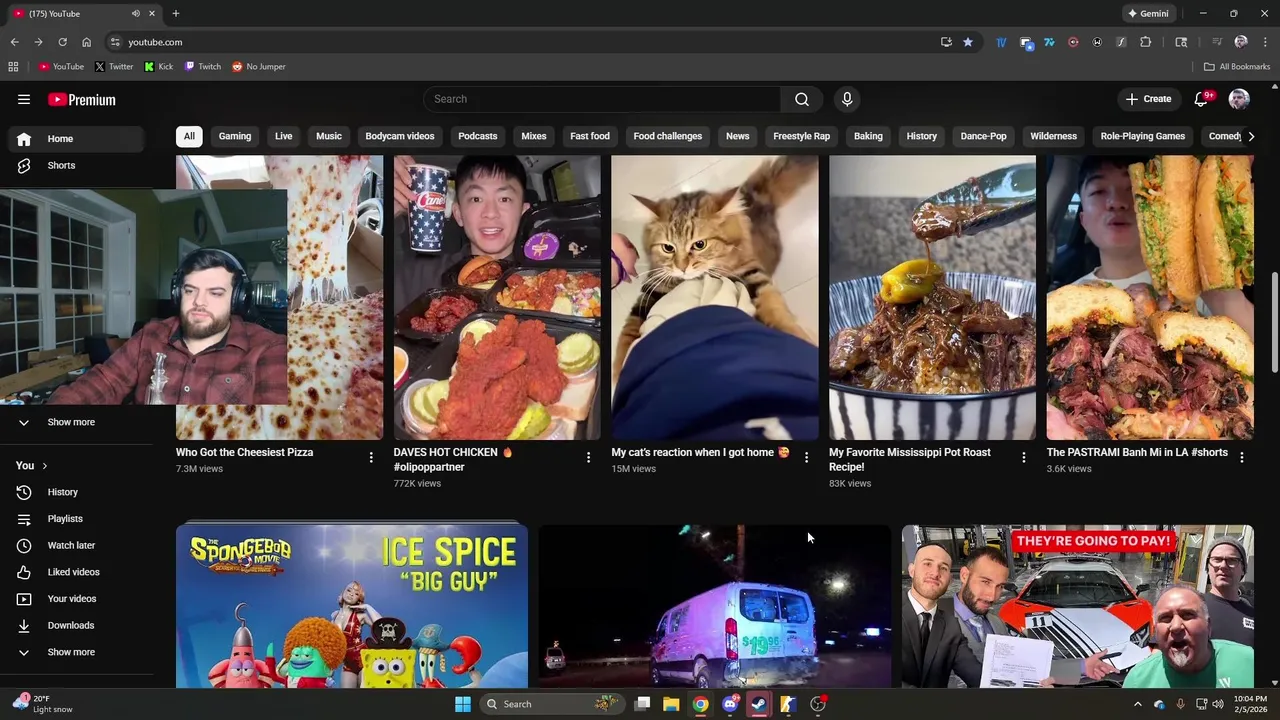
Task: Click the YouTube search input field
Action: pyautogui.click(x=602, y=99)
